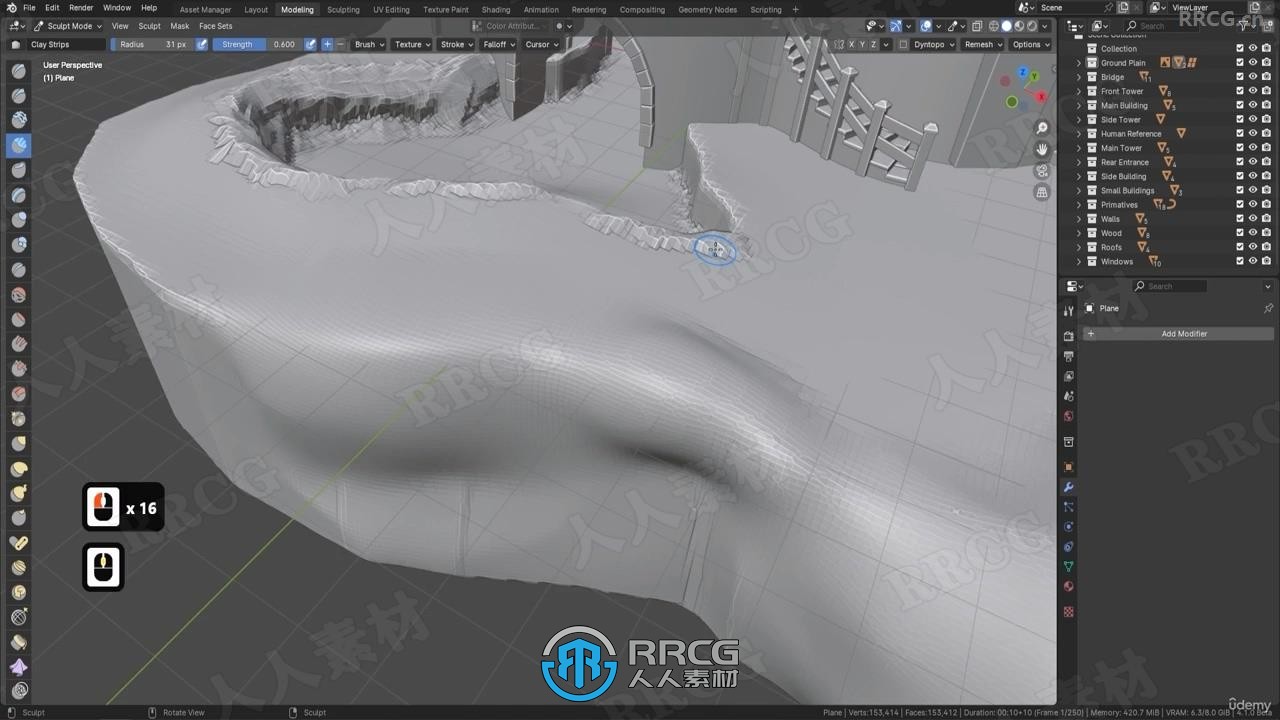This screenshot has height=720, width=1280.
Task: Select the Snake Hook brush tool
Action: 19,493
